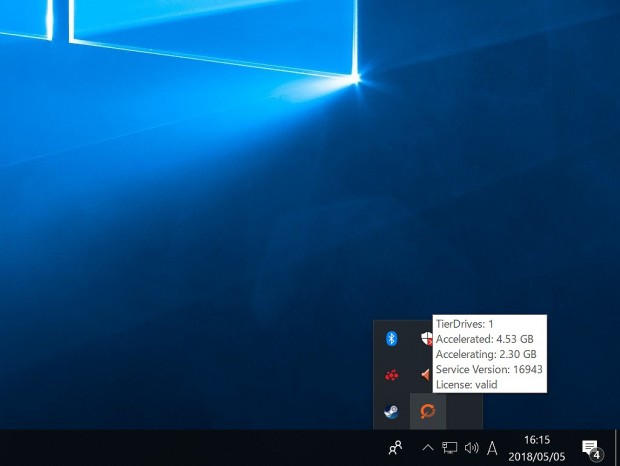This screenshot has height=466, width=620.
Task: Click the orange speaker tray icon
Action: [426, 374]
